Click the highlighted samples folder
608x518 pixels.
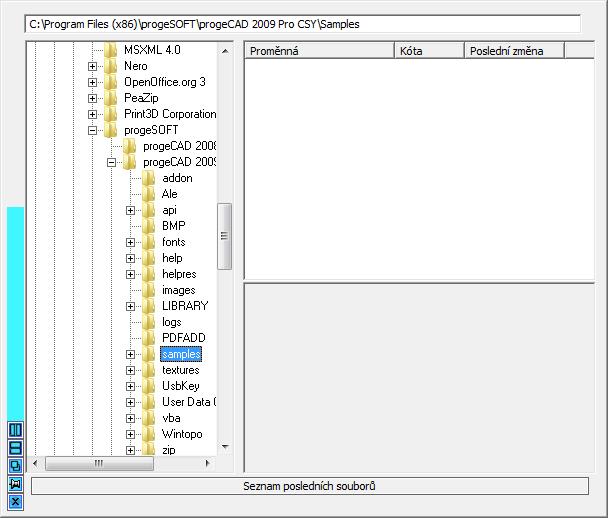[x=181, y=354]
